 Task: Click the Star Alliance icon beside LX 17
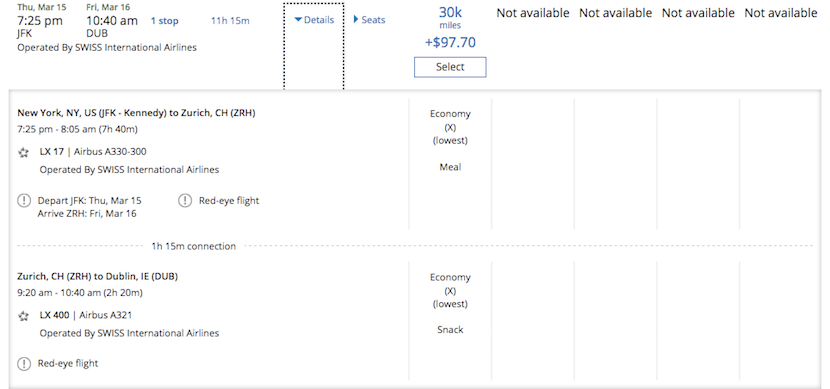[23, 152]
